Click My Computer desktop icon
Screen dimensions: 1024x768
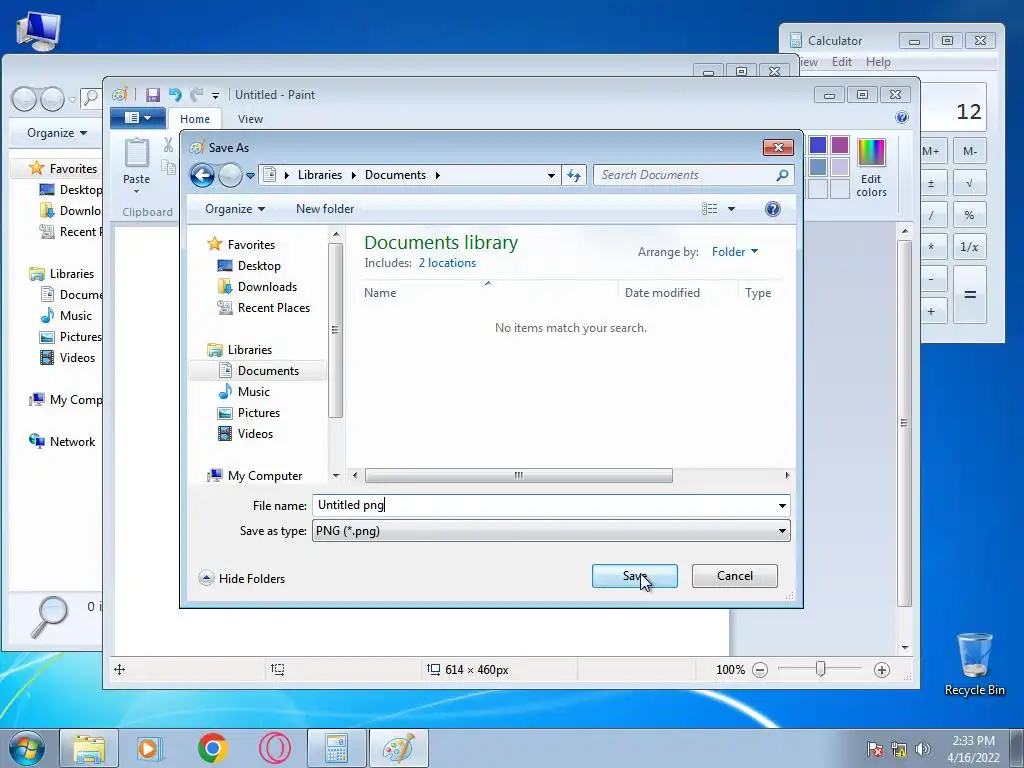click(39, 31)
